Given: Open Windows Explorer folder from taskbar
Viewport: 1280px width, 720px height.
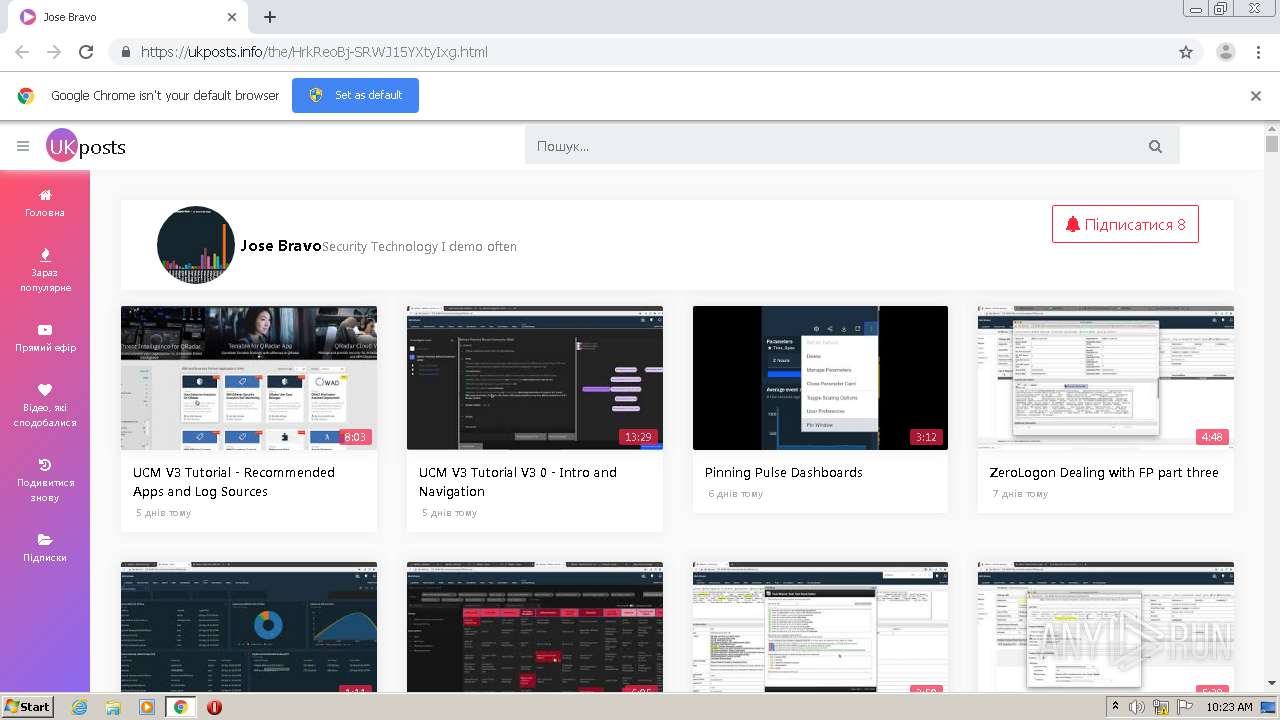Looking at the screenshot, I should click(113, 707).
